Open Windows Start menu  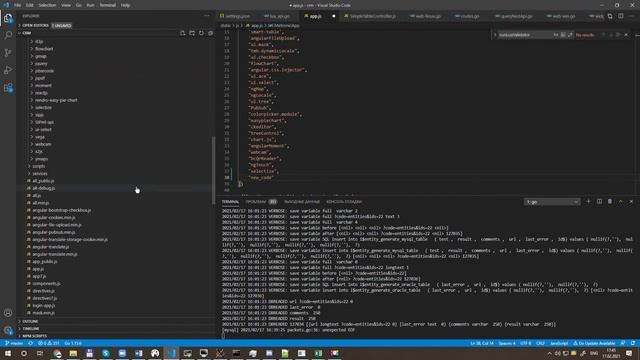click(8, 353)
